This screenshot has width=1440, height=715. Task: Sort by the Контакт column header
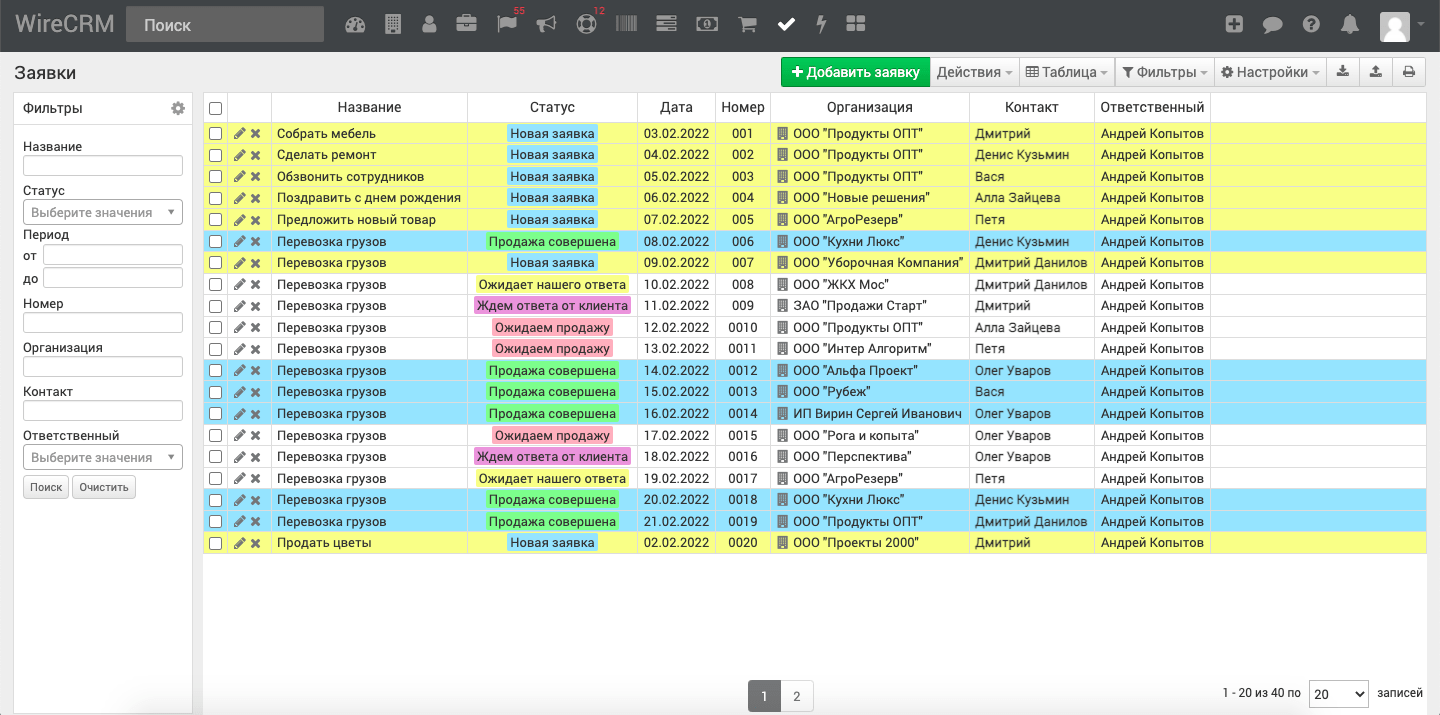pyautogui.click(x=1032, y=108)
